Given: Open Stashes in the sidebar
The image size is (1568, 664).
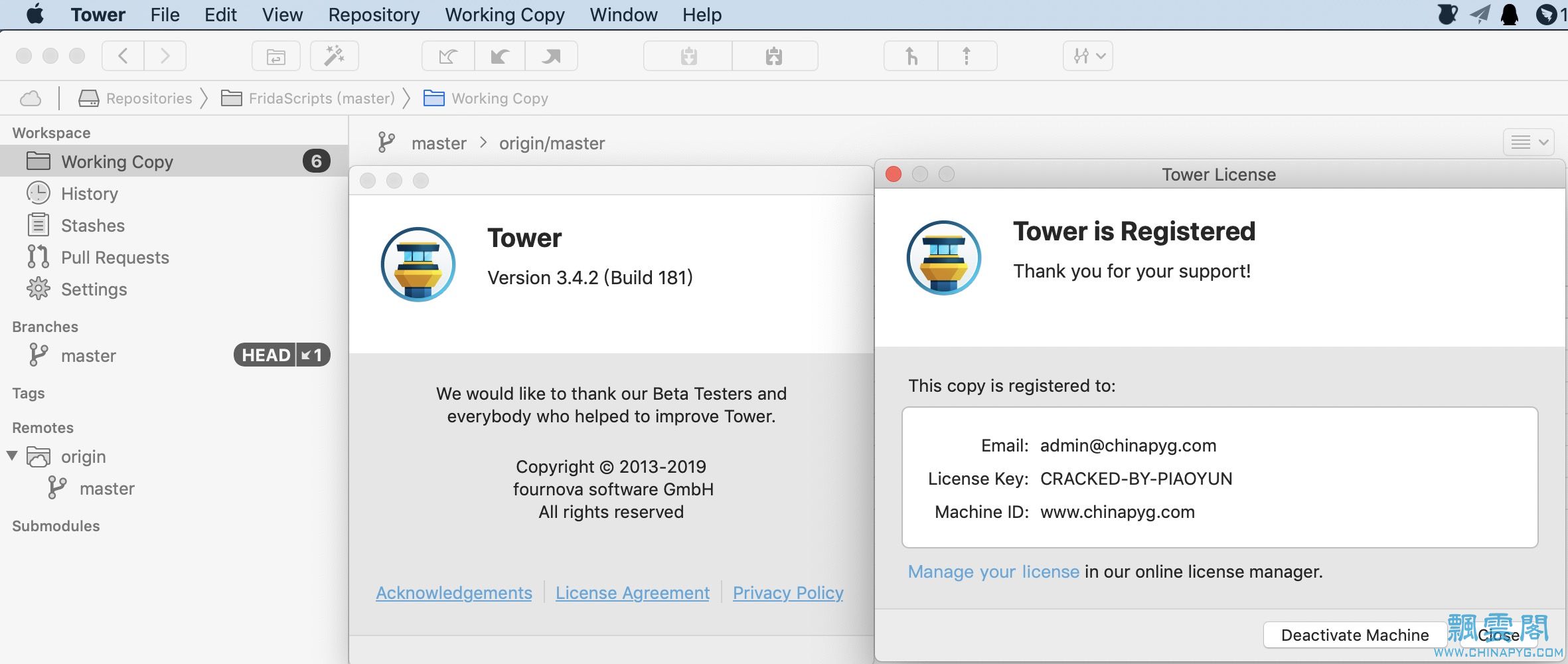Looking at the screenshot, I should [174, 225].
